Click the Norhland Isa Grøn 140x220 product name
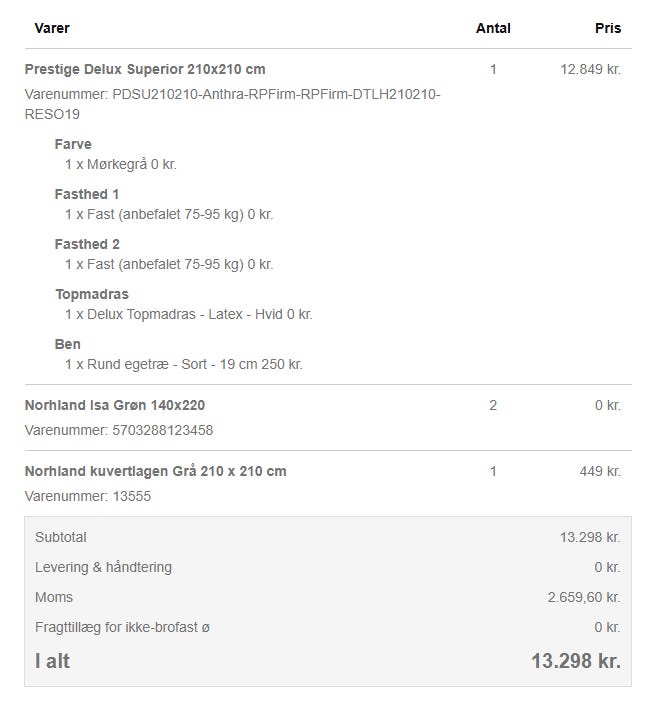653x701 pixels. point(115,405)
